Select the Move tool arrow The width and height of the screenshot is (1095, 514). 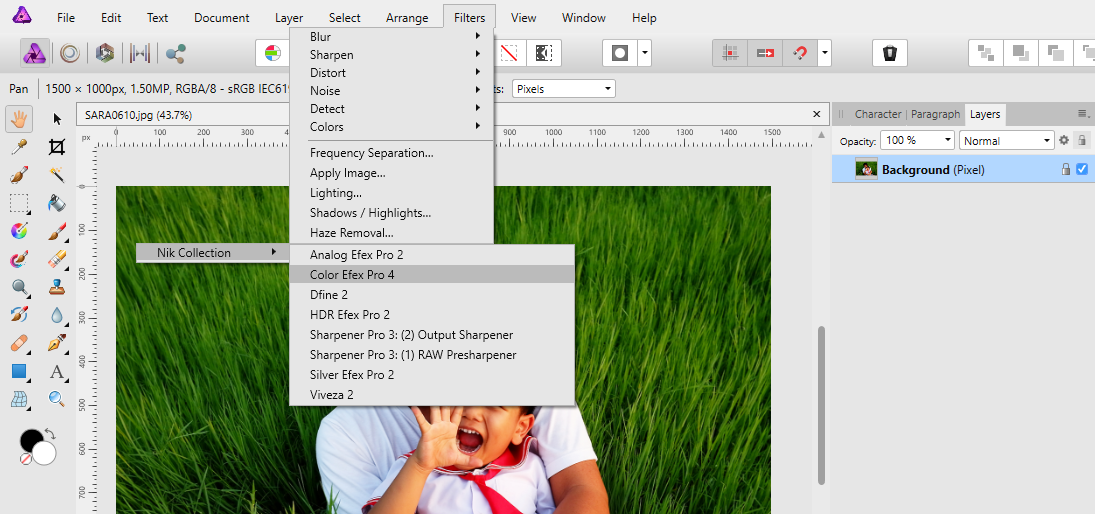point(57,119)
